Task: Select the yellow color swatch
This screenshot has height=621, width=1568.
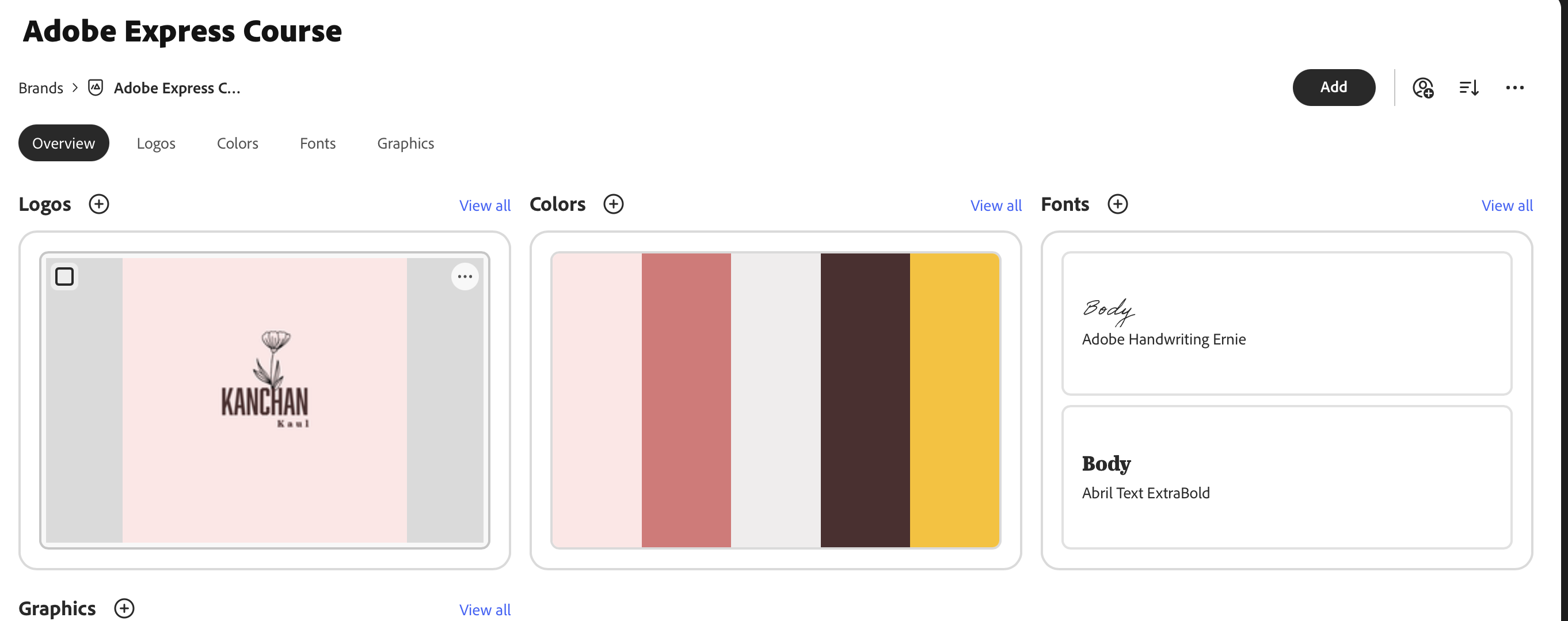Action: (954, 400)
